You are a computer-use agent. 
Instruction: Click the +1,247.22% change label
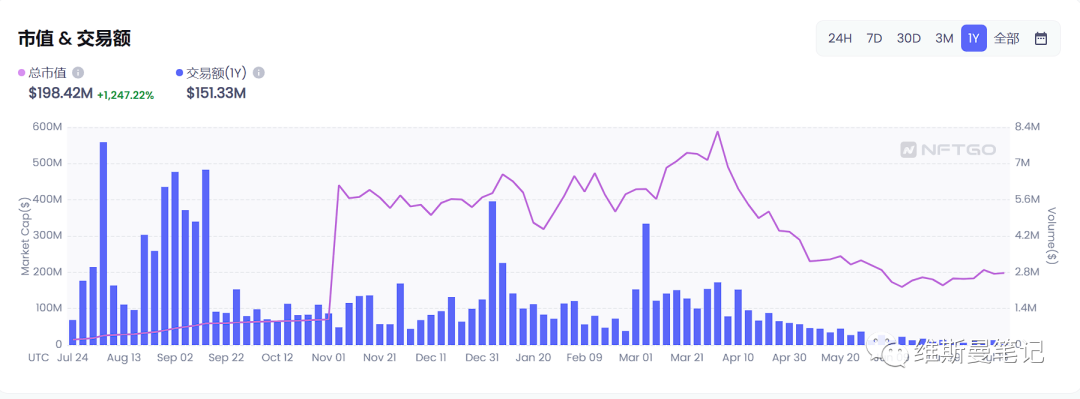[125, 95]
